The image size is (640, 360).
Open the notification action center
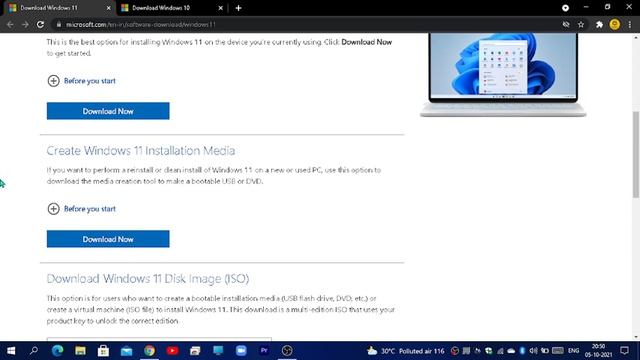(x=624, y=351)
